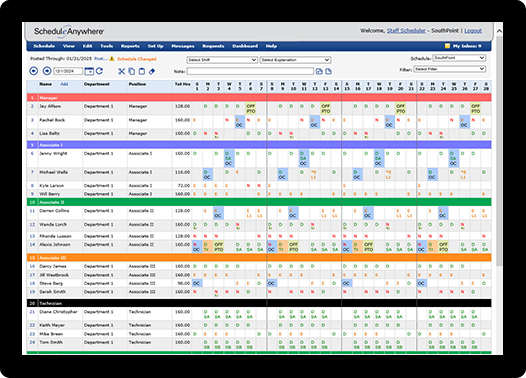Viewport: 526px width, 378px height.
Task: Open the Schedule SouthPoint dropdown
Action: 459,58
